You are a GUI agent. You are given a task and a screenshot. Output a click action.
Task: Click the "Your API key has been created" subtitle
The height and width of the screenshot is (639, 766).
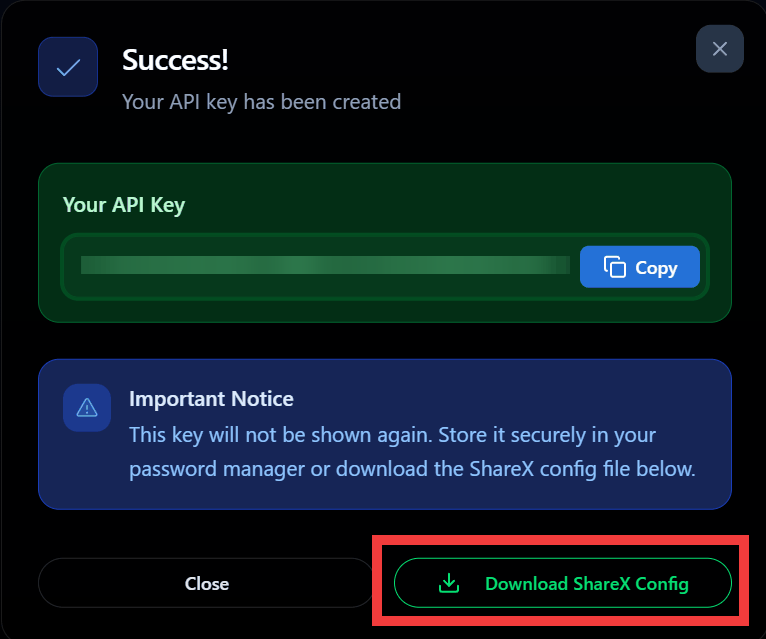tap(261, 101)
